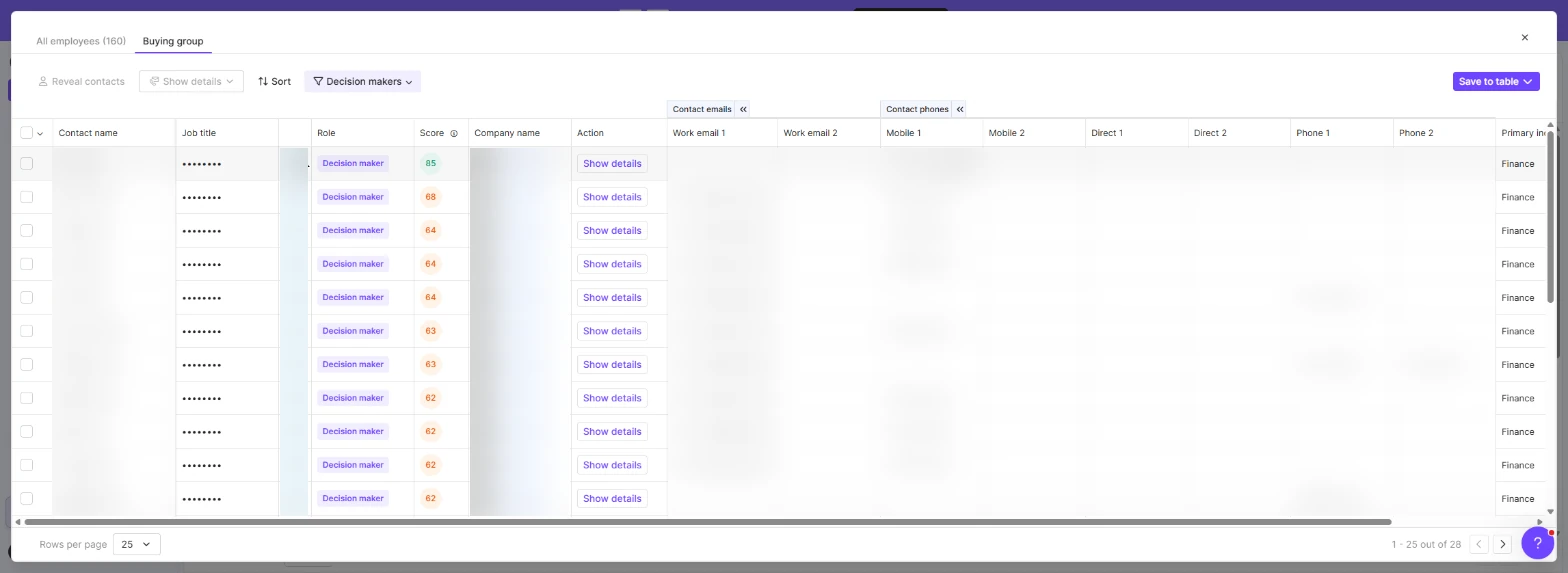This screenshot has height=573, width=1568.
Task: Check the first row scored 64
Action: (x=26, y=230)
